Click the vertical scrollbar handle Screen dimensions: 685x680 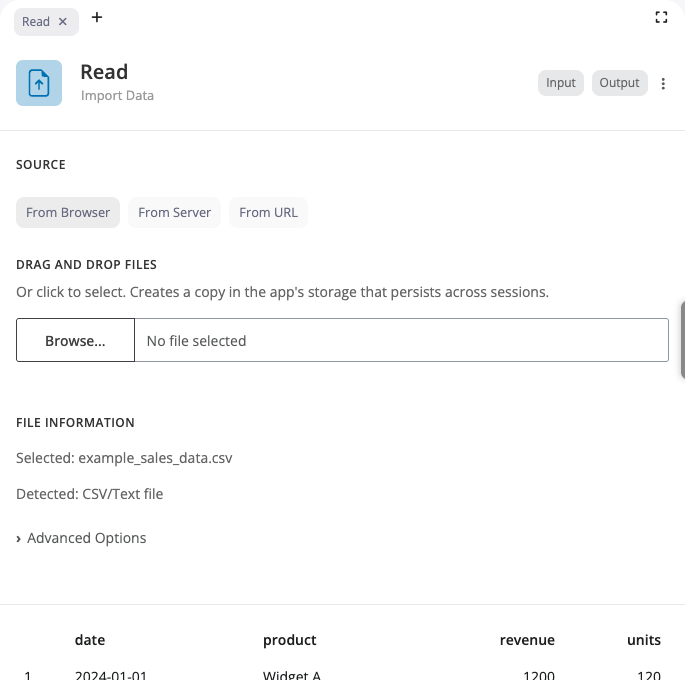pyautogui.click(x=682, y=340)
